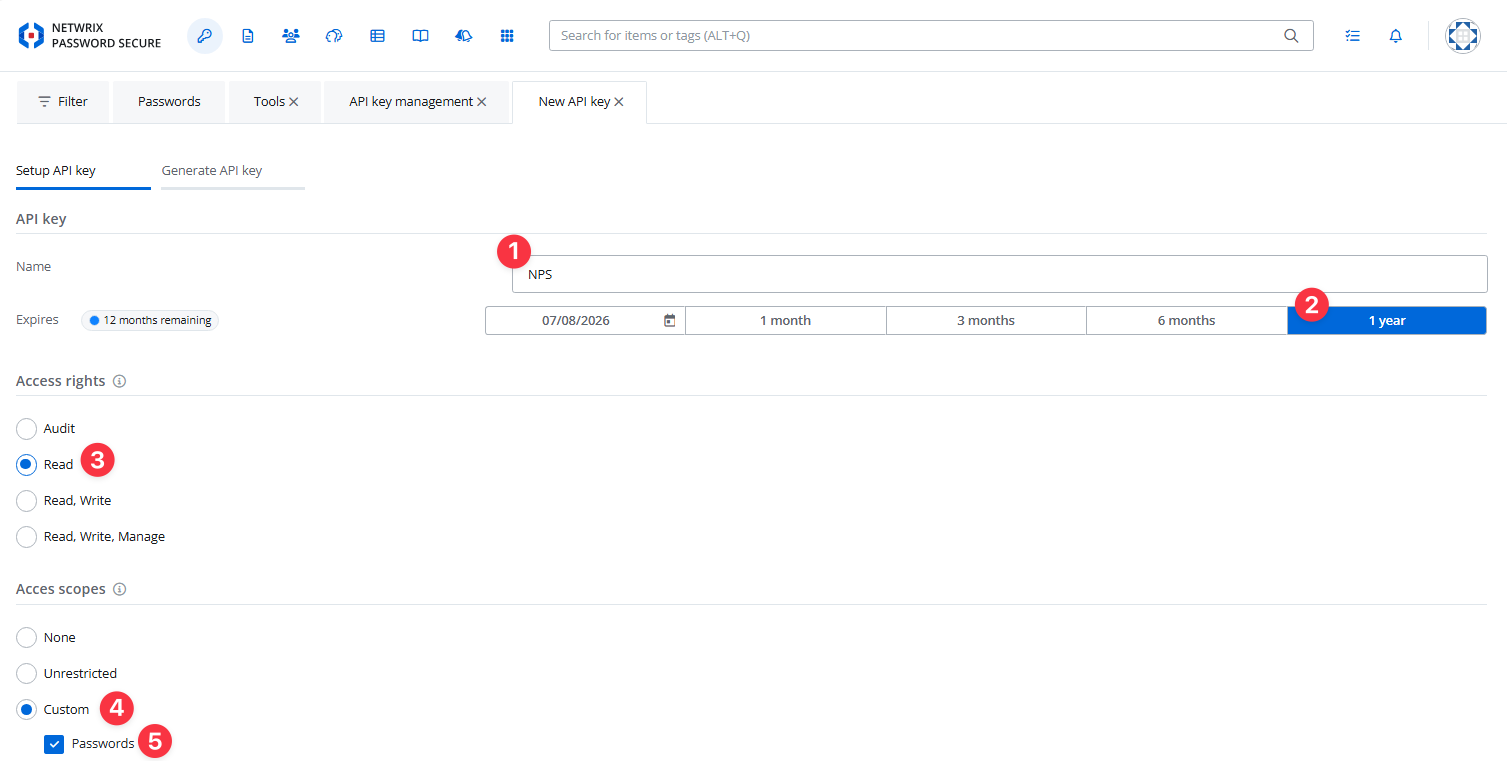This screenshot has width=1507, height=761.
Task: Open the Documents section icon
Action: click(247, 35)
